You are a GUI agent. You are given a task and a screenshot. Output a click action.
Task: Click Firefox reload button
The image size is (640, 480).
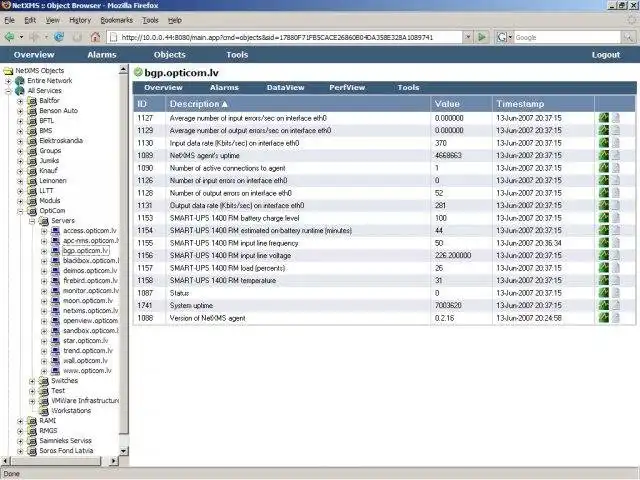[x=59, y=37]
